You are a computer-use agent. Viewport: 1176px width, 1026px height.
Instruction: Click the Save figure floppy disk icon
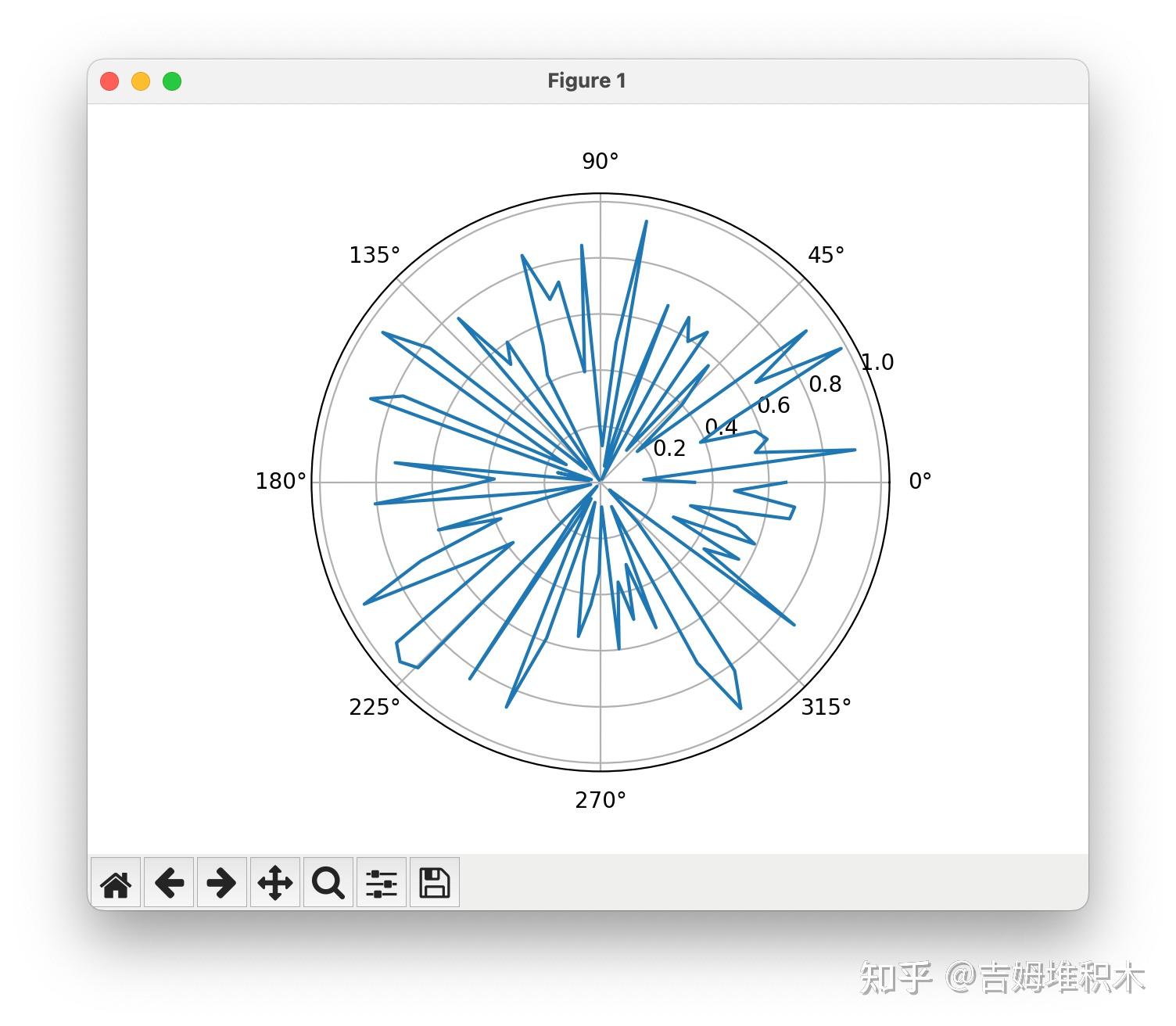point(434,883)
